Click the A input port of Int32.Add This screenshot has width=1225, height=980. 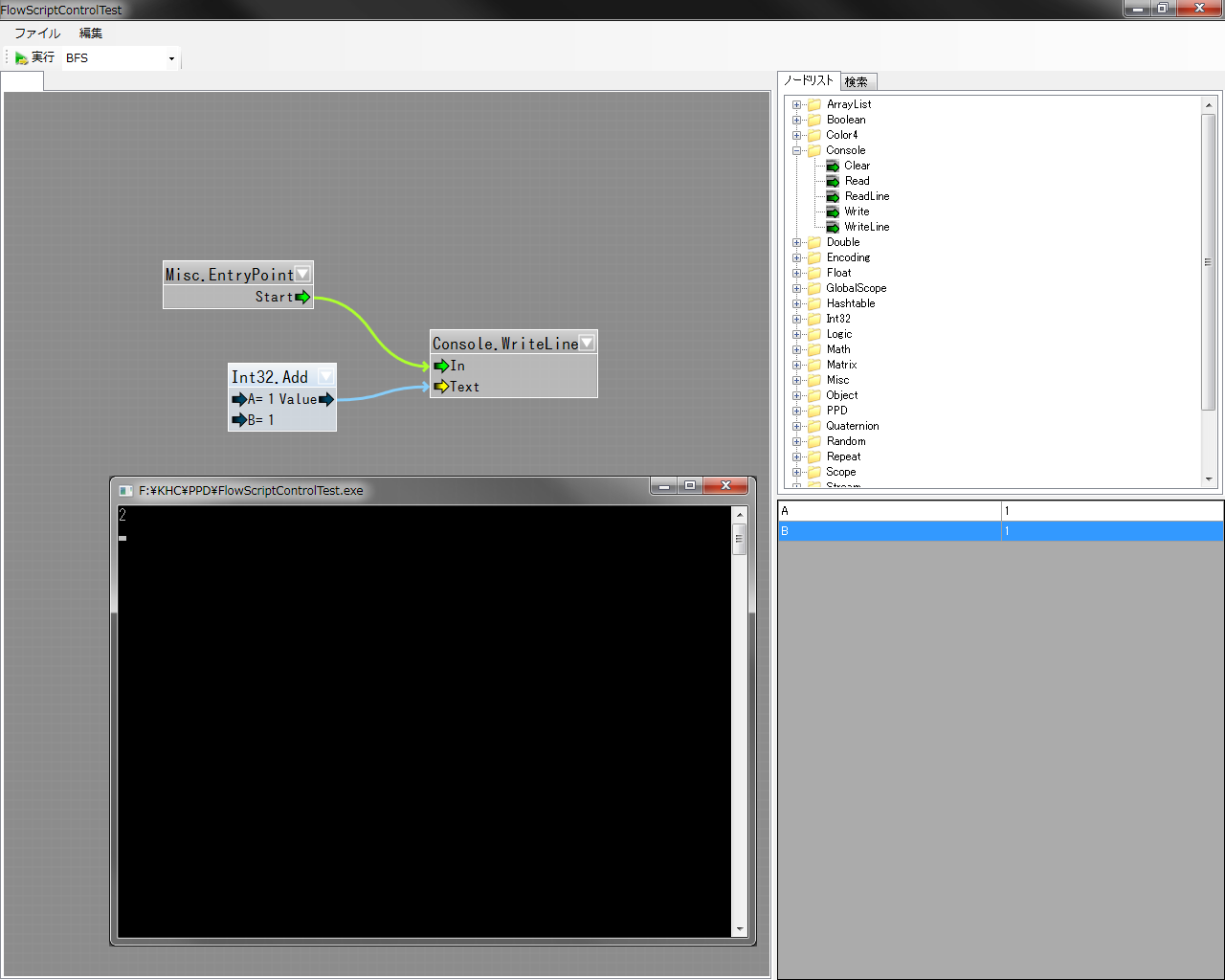pyautogui.click(x=239, y=399)
